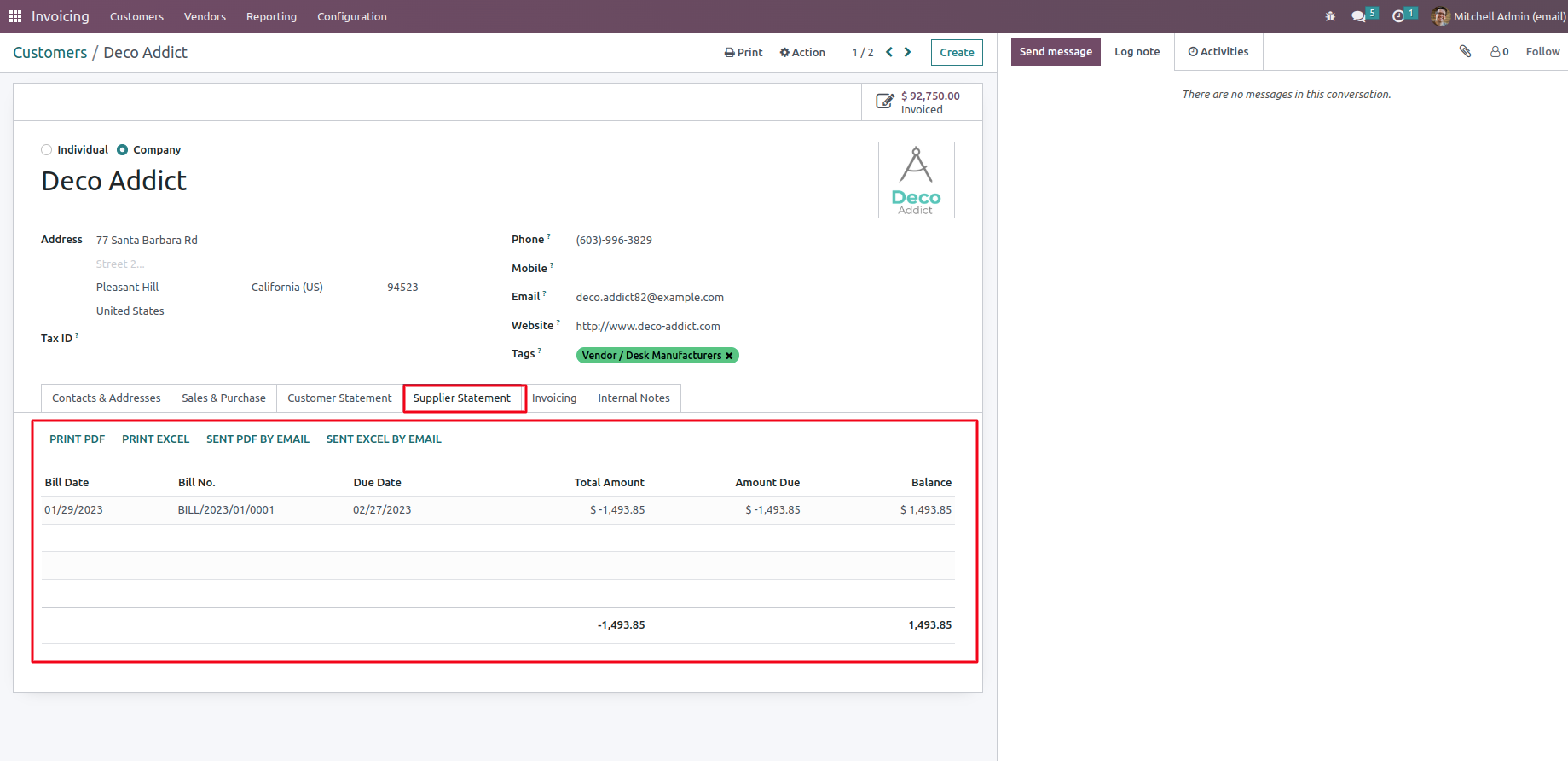Switch to Supplier Statement tab
1568x761 pixels.
(x=462, y=398)
